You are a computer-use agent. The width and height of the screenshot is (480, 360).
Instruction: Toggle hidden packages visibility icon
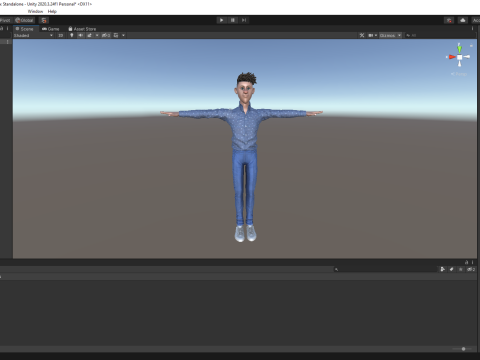(471, 269)
